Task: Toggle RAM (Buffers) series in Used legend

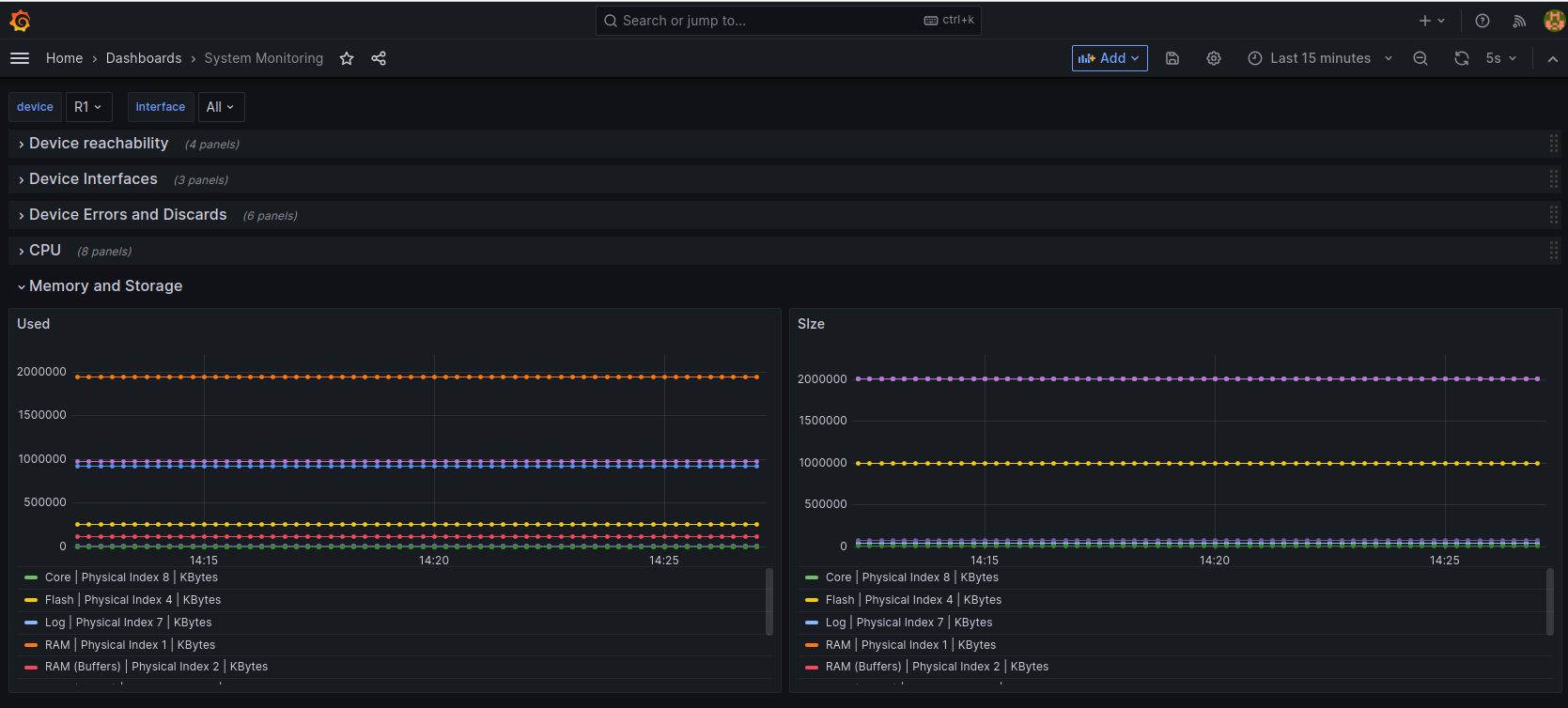Action: tap(157, 667)
